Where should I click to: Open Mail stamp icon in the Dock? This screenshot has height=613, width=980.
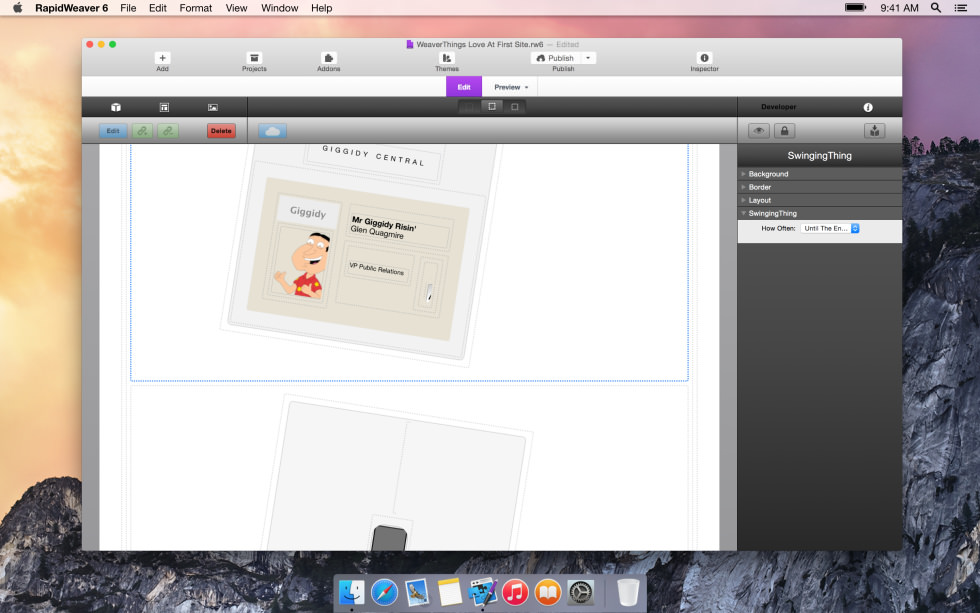[417, 592]
